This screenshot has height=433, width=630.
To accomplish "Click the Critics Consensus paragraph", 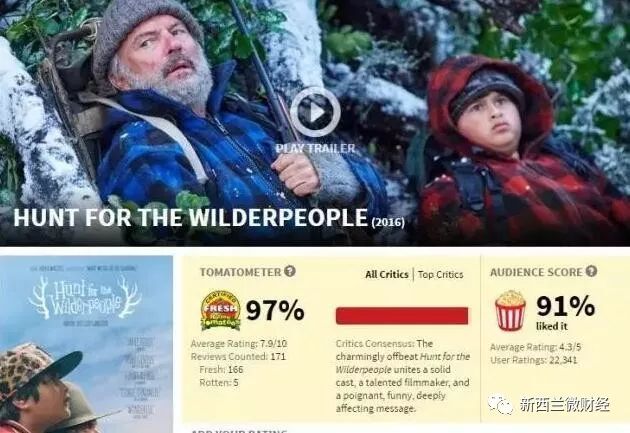I will click(403, 376).
